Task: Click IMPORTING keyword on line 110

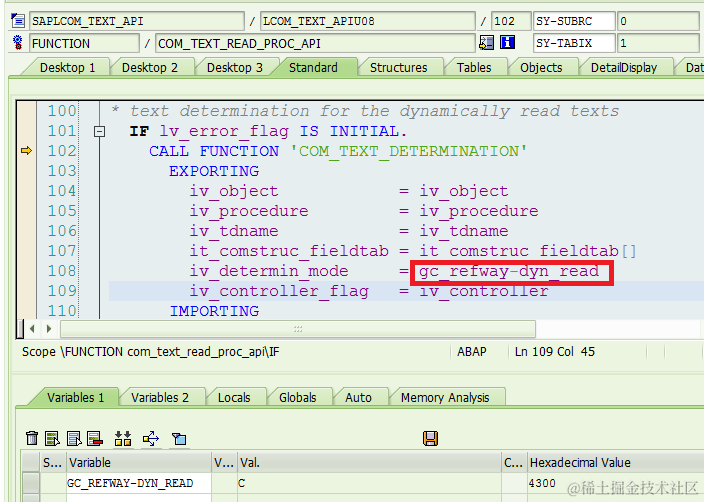Action: coord(215,311)
